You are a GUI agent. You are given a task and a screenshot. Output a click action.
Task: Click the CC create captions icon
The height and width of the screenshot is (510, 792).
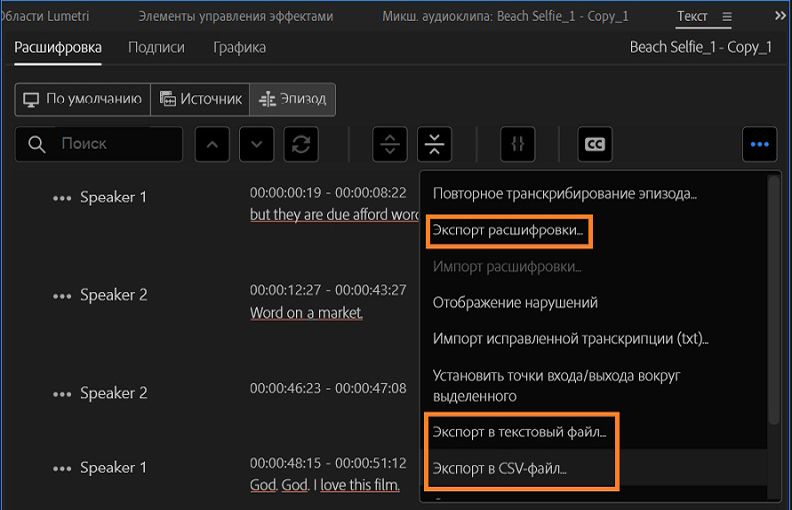pos(595,144)
